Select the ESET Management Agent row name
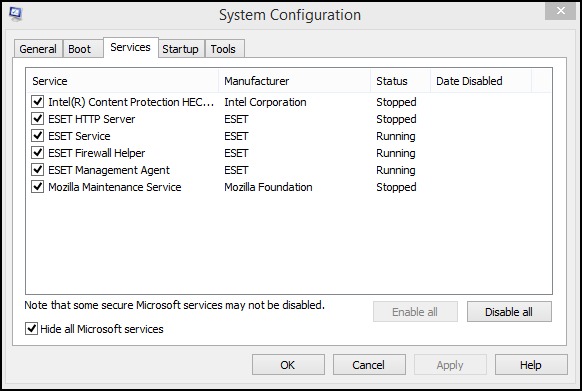Viewport: 582px width, 391px height. [109, 170]
